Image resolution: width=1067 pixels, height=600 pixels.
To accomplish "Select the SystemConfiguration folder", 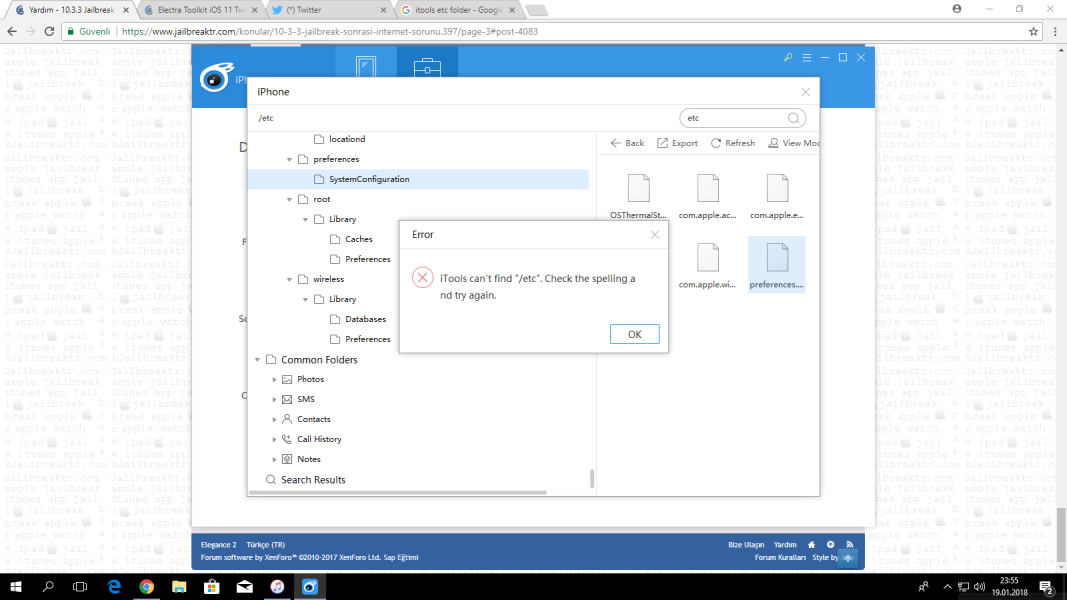I will 368,179.
